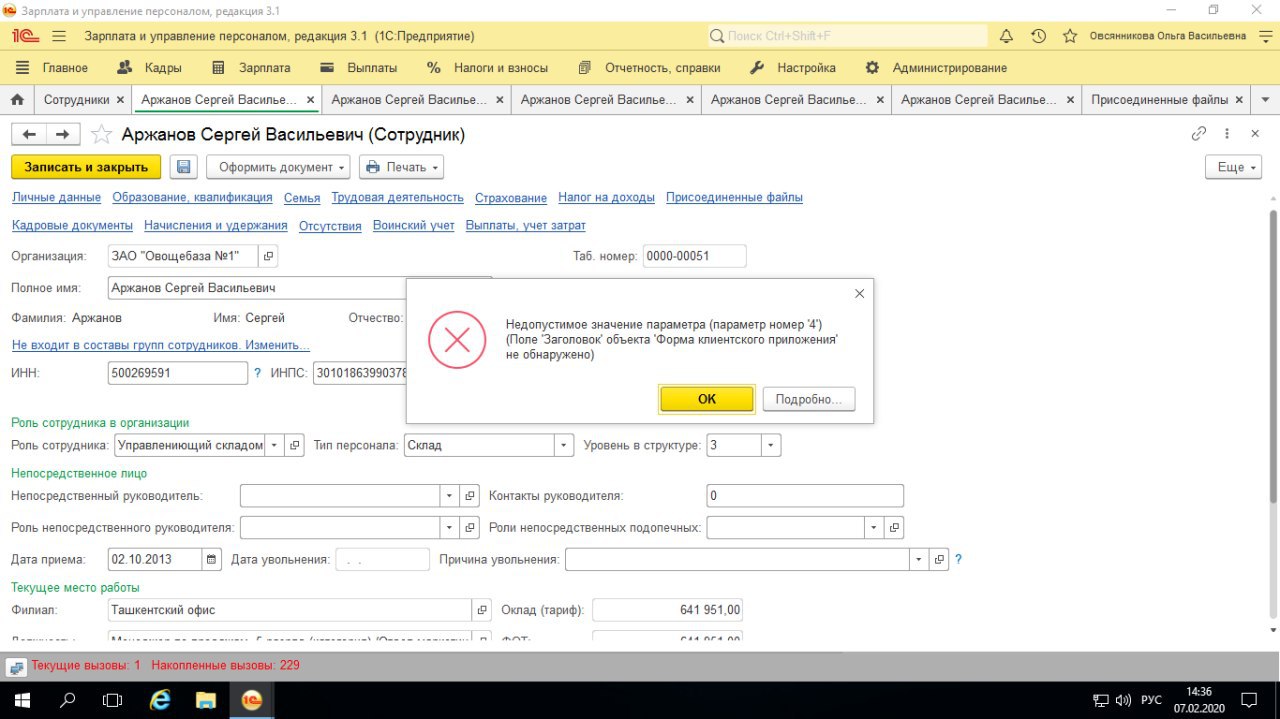This screenshot has width=1280, height=719.
Task: Open Воинский учет link
Action: [x=414, y=226]
